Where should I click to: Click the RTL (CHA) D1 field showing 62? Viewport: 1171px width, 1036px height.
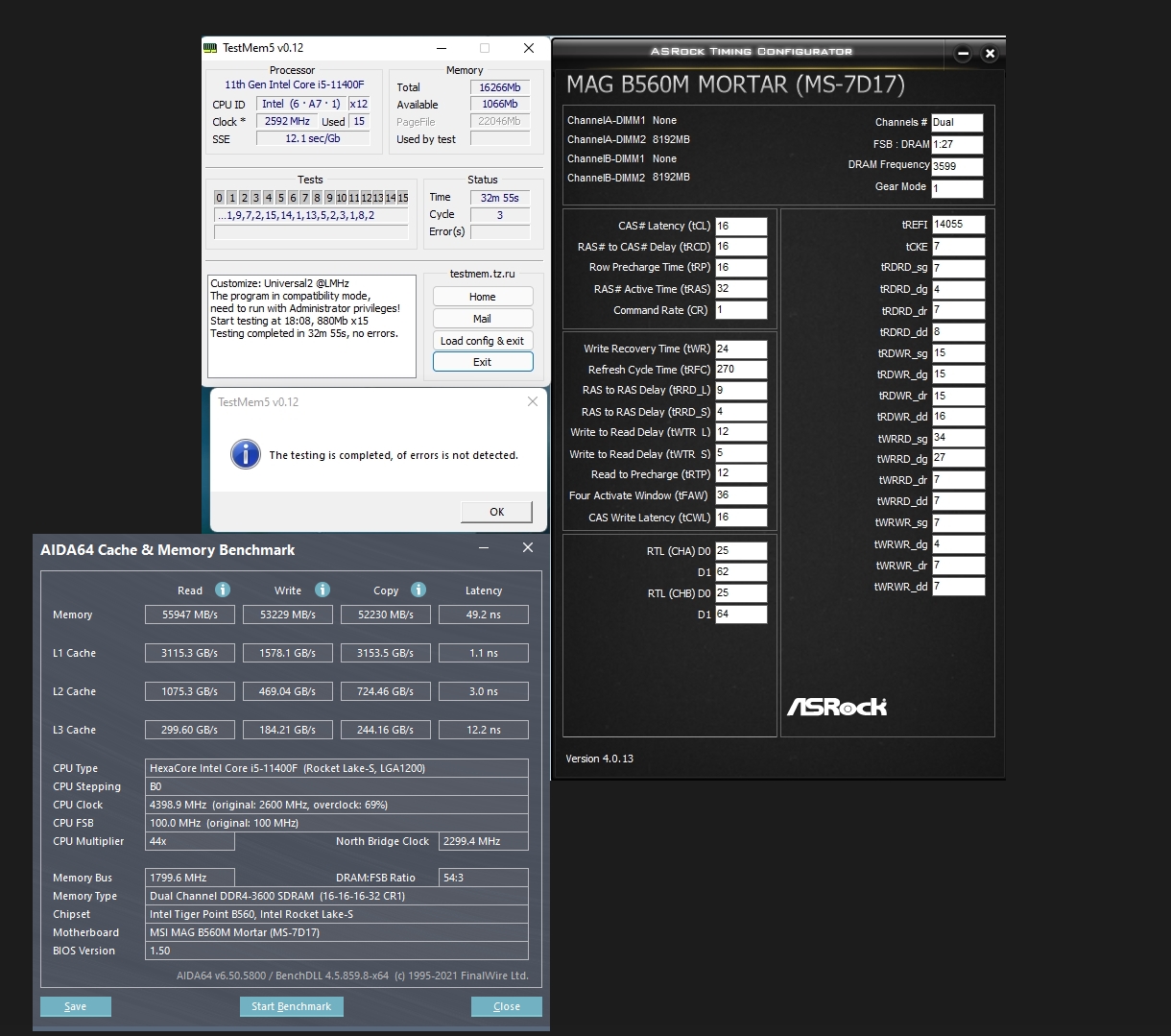click(x=741, y=572)
